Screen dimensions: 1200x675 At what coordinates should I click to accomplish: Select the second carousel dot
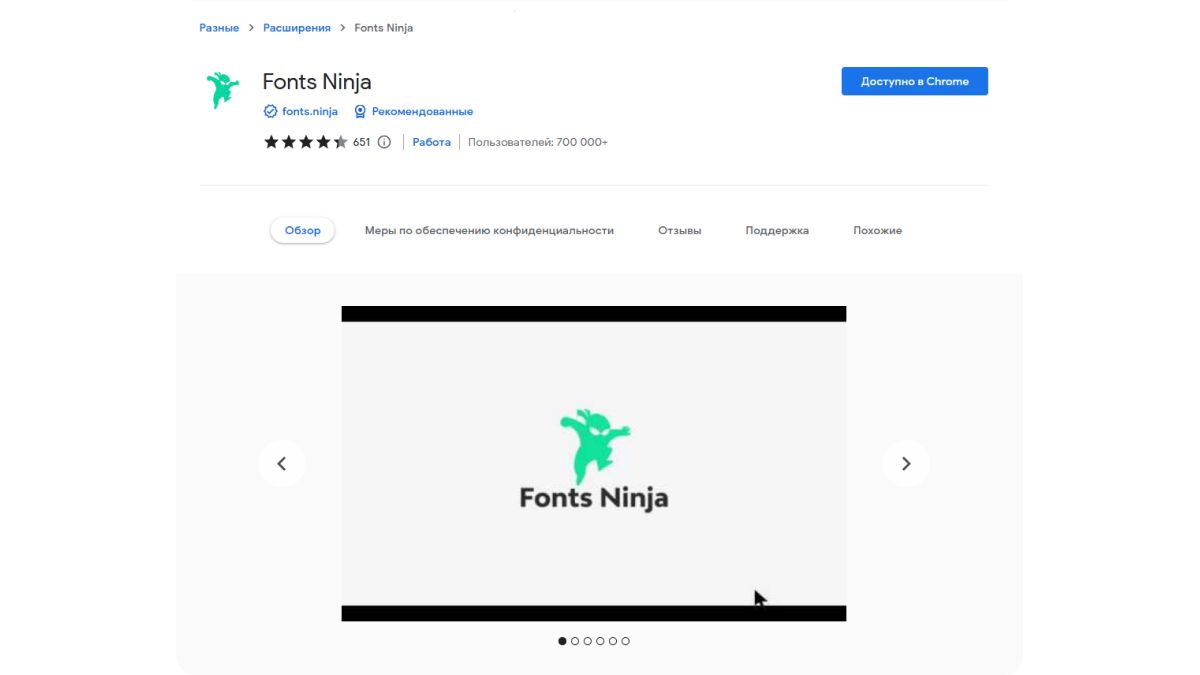pos(574,641)
